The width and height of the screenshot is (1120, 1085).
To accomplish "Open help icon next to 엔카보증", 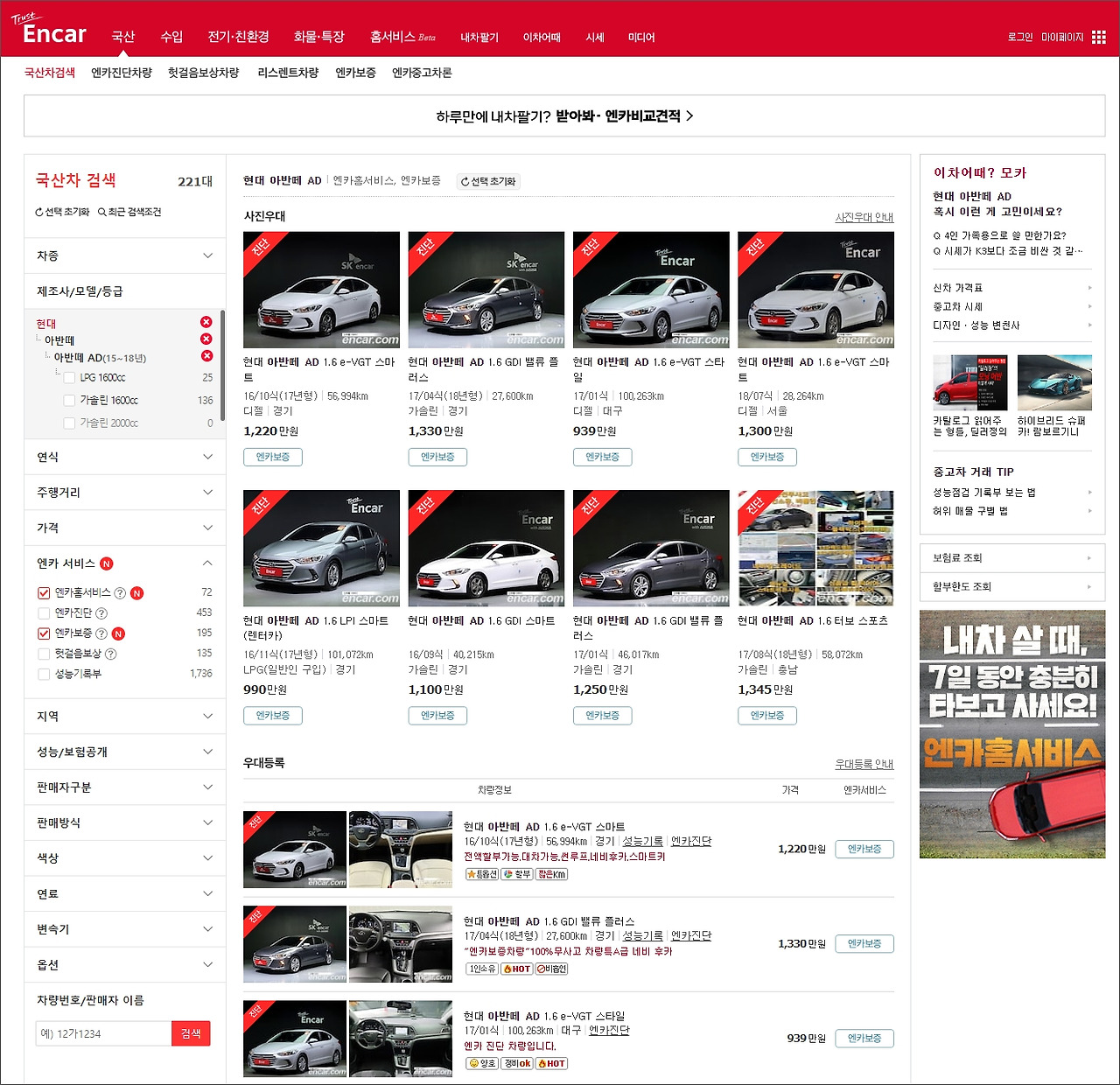I will pos(101,633).
